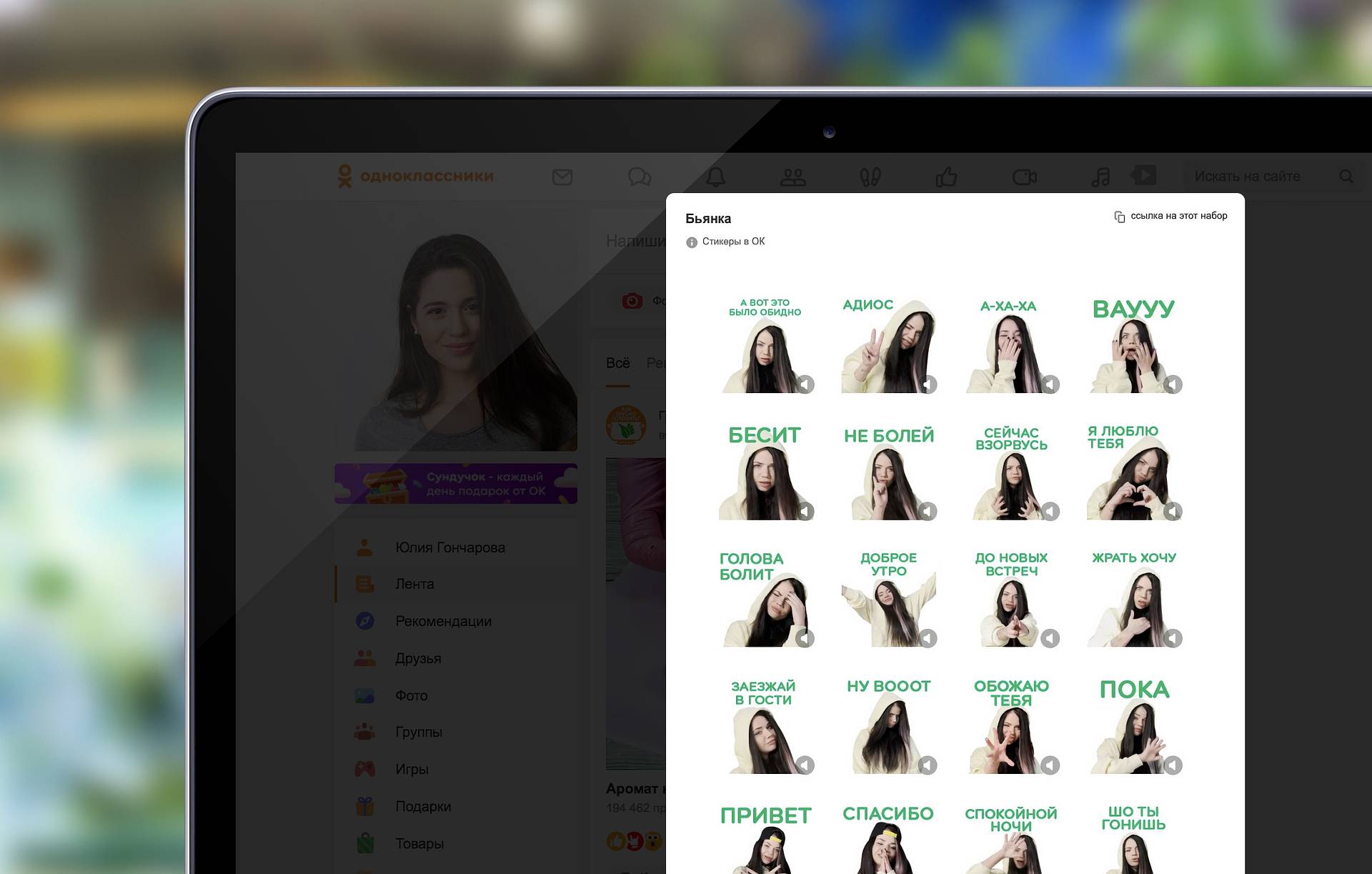
Task: Select the 'НЕ БОЛЕЙ' sticker
Action: pos(888,472)
